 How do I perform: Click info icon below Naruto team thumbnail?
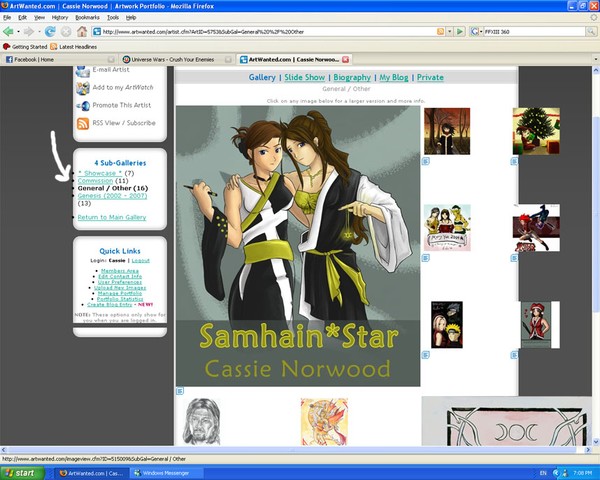click(x=426, y=355)
